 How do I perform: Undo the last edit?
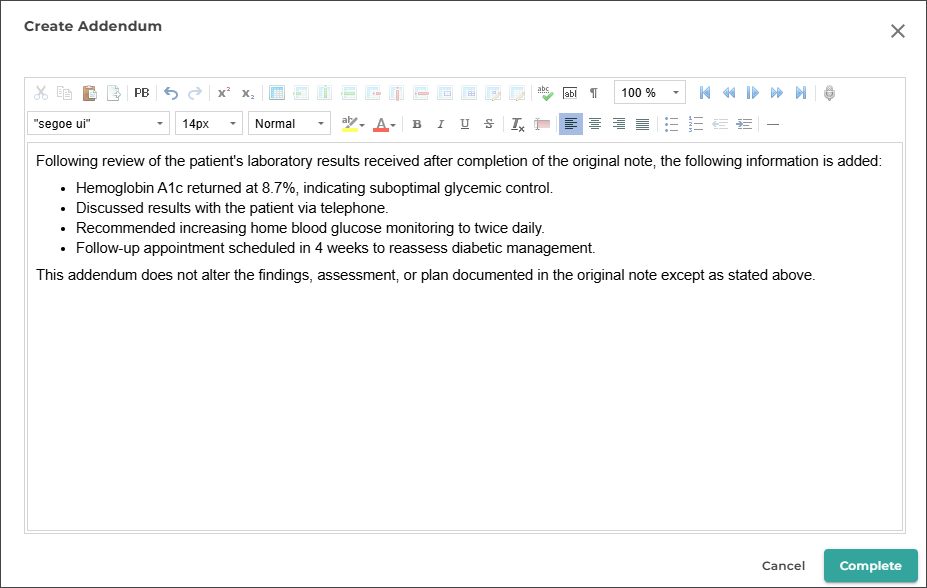[171, 93]
